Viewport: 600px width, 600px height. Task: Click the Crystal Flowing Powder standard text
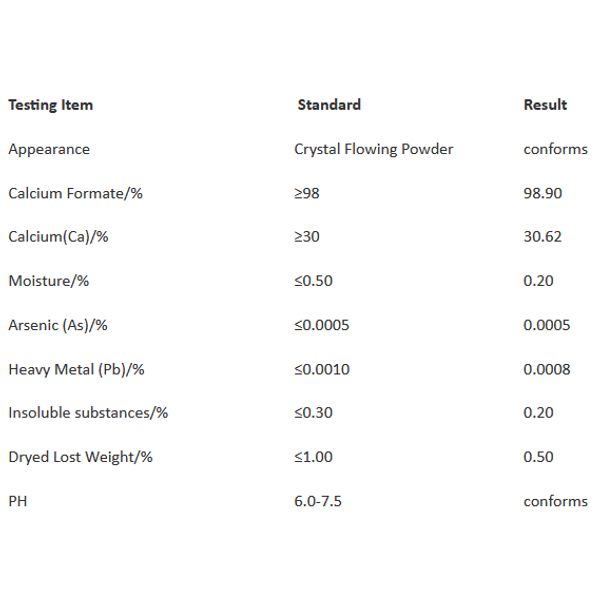coord(373,149)
